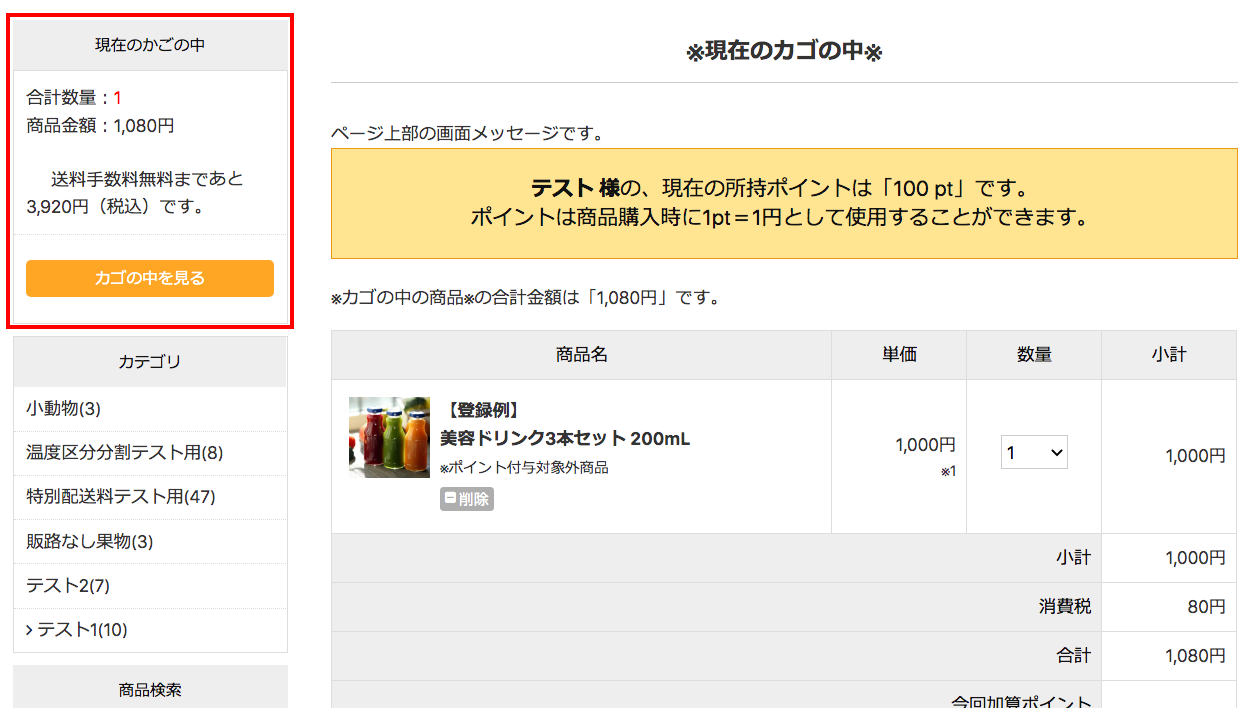This screenshot has width=1247, height=708.
Task: Click the beauty drink bottles product thumbnail
Action: coord(389,437)
